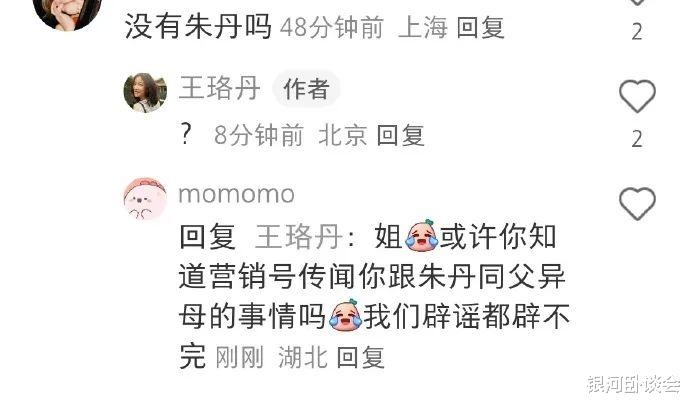Open the 王珞丹 username link
Screen dimensions: 690x405
219,88
